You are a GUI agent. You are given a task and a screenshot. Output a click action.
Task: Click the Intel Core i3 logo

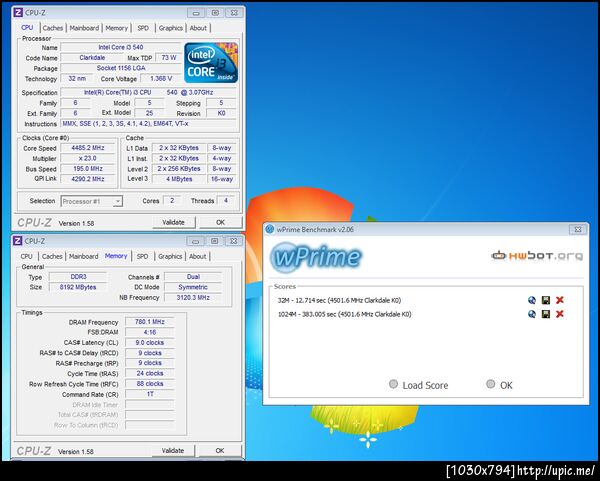tap(211, 62)
